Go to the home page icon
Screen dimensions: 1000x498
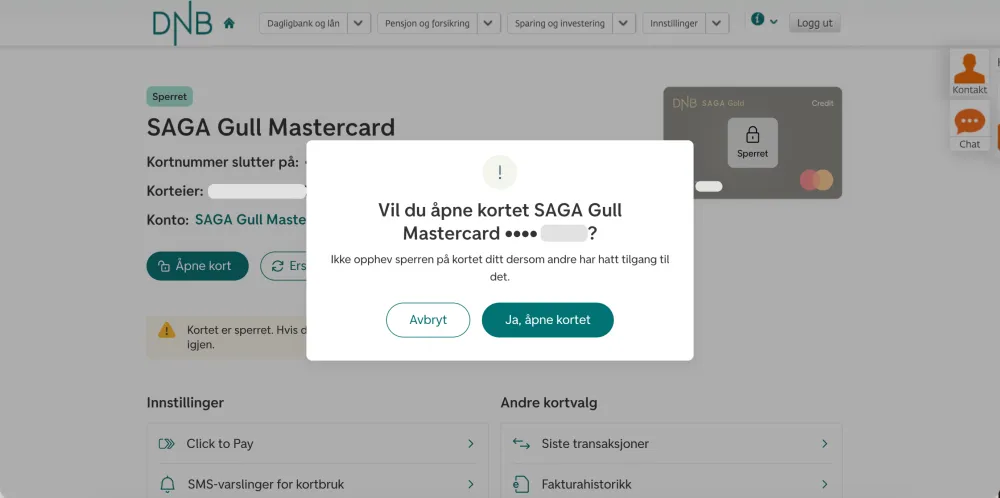[x=229, y=23]
